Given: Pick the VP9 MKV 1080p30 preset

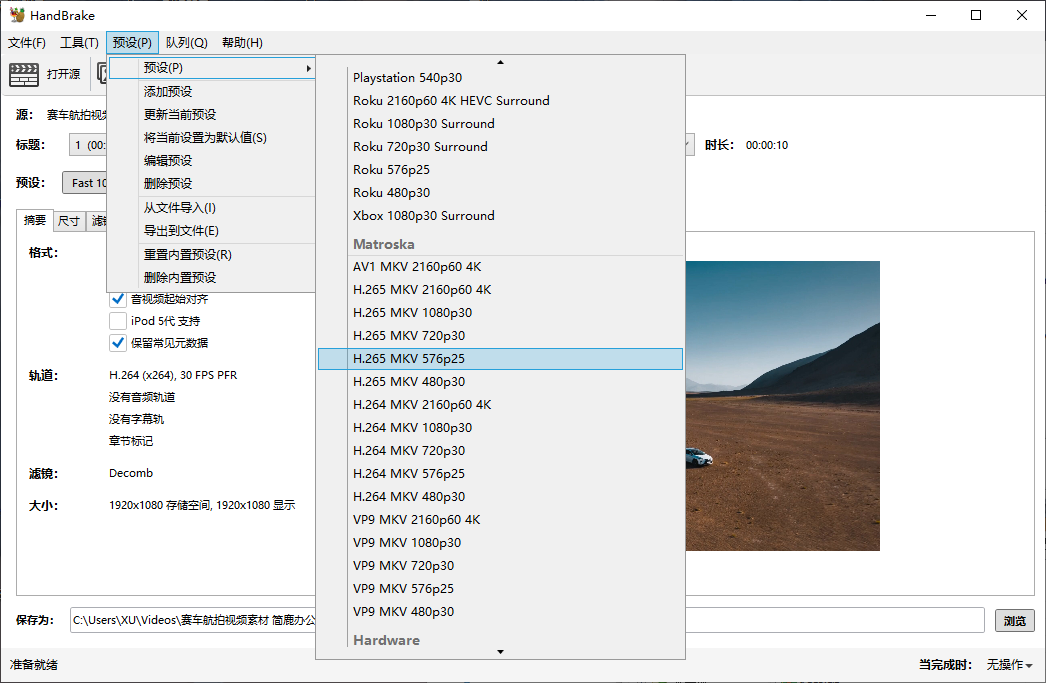Looking at the screenshot, I should (x=407, y=543).
